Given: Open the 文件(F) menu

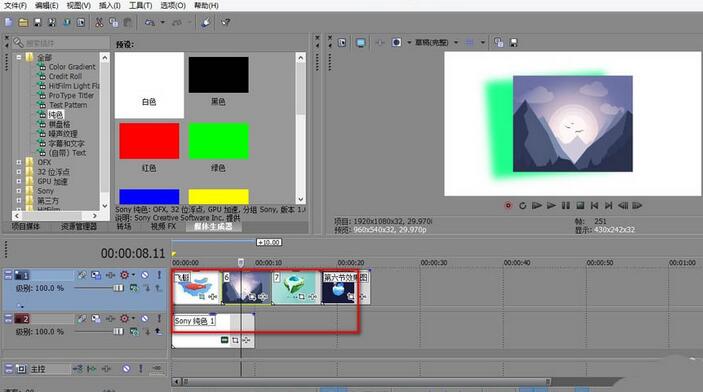Looking at the screenshot, I should click(x=15, y=5).
